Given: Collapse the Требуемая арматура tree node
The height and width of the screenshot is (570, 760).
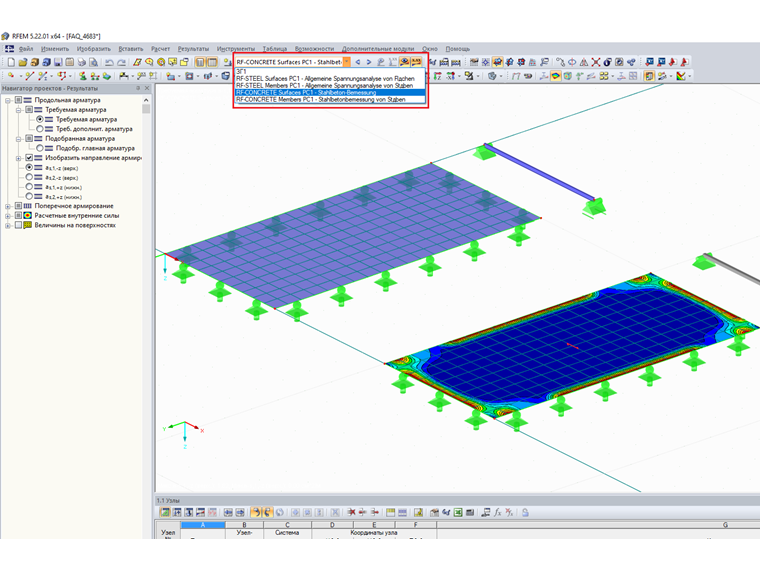Looking at the screenshot, I should (18, 110).
